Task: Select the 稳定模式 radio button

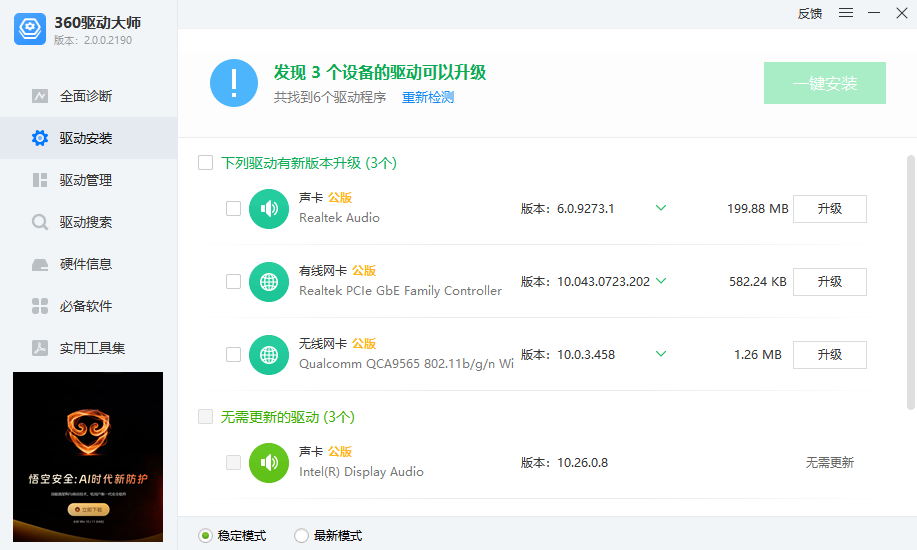Action: [x=205, y=535]
